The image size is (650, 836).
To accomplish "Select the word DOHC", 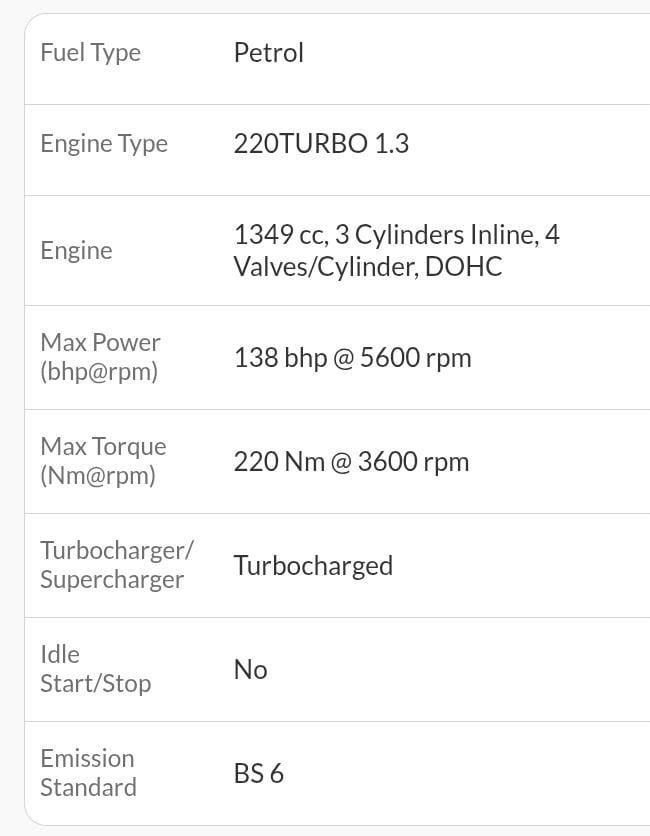I will [463, 267].
